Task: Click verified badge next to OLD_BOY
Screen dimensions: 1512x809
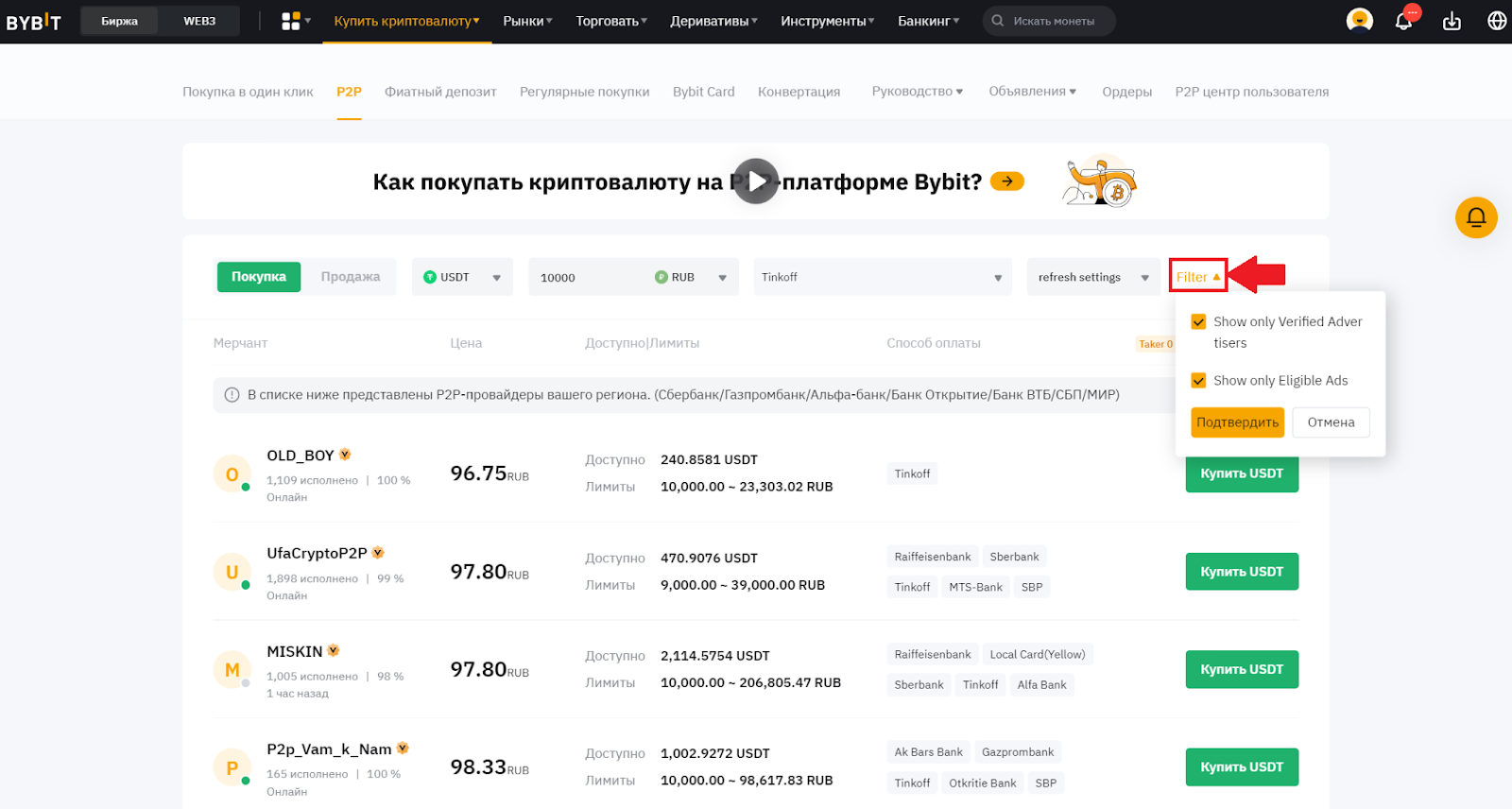Action: click(x=345, y=455)
